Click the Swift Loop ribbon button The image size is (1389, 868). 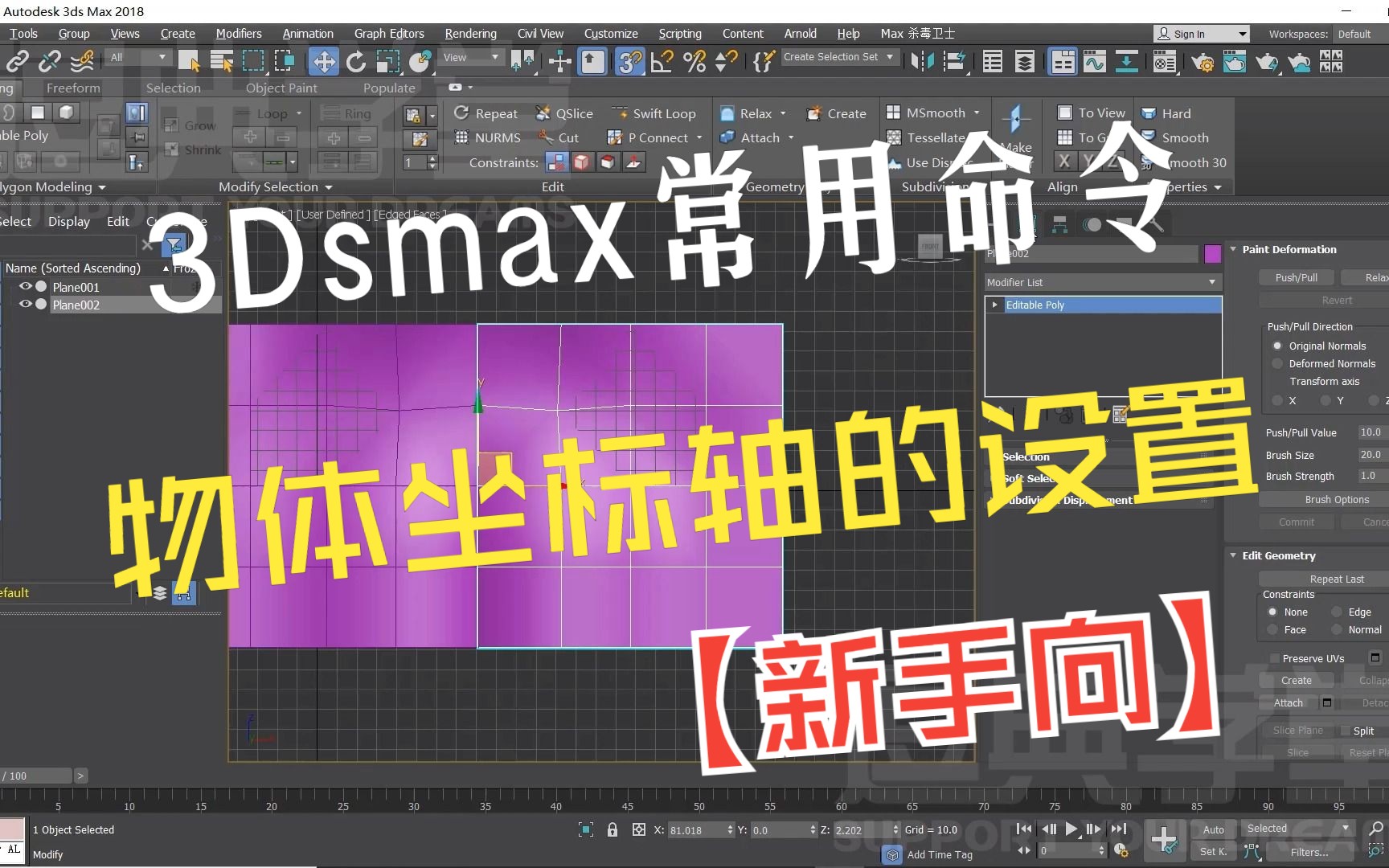(x=654, y=113)
